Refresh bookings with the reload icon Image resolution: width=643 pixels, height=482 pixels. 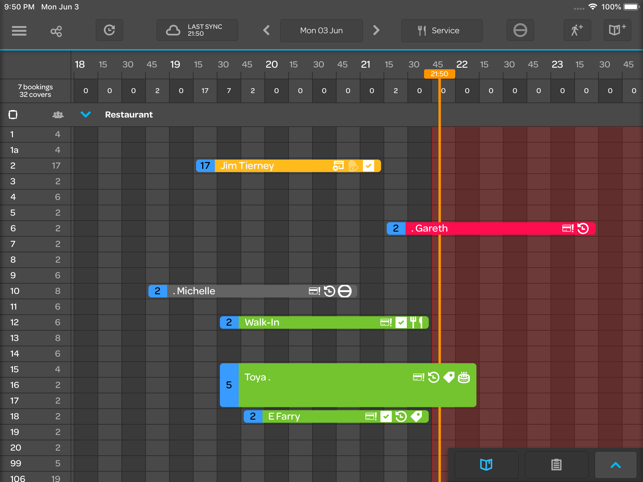point(109,30)
